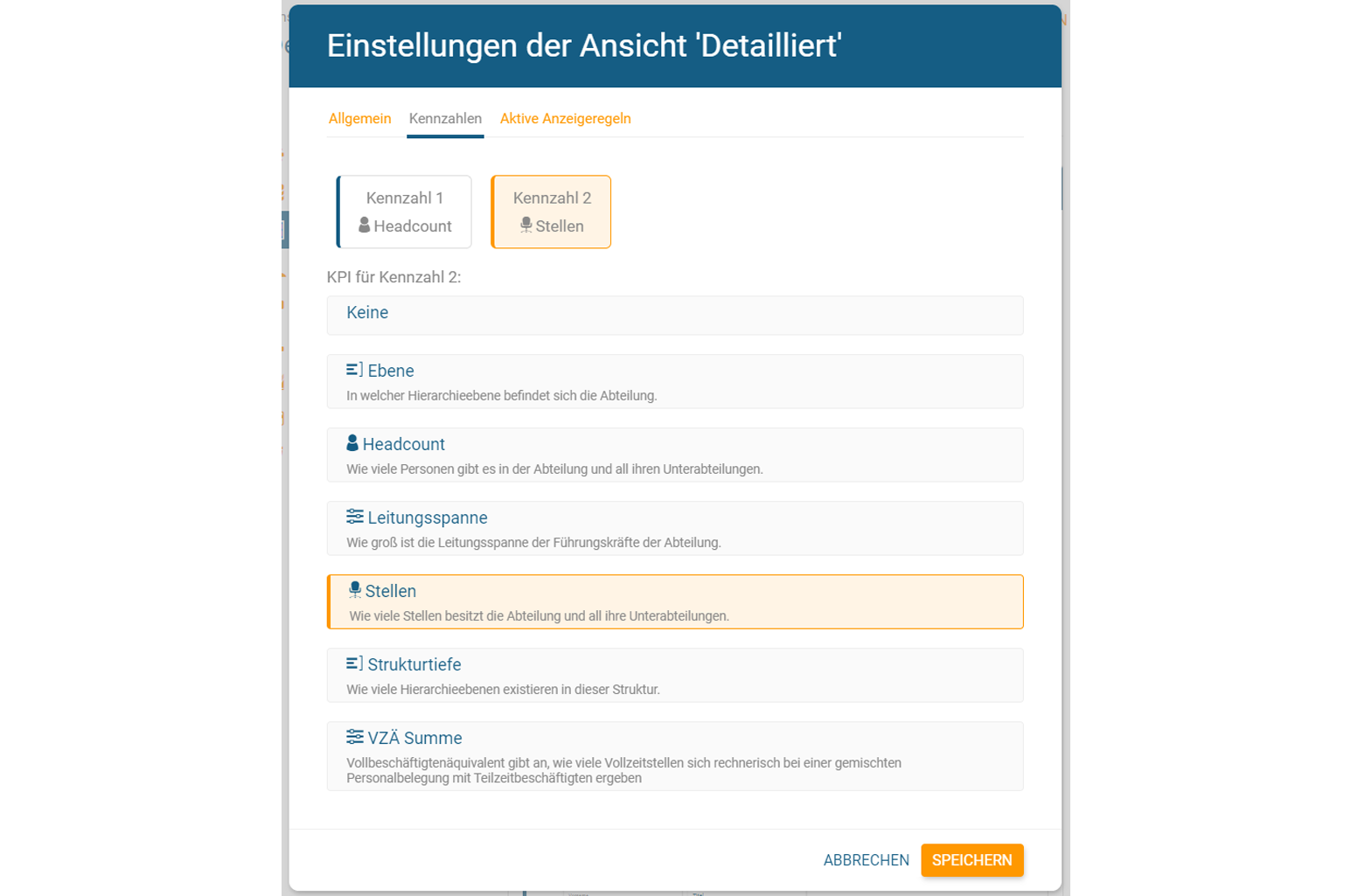
Task: Choose Headcount in the KPI list
Action: (675, 455)
